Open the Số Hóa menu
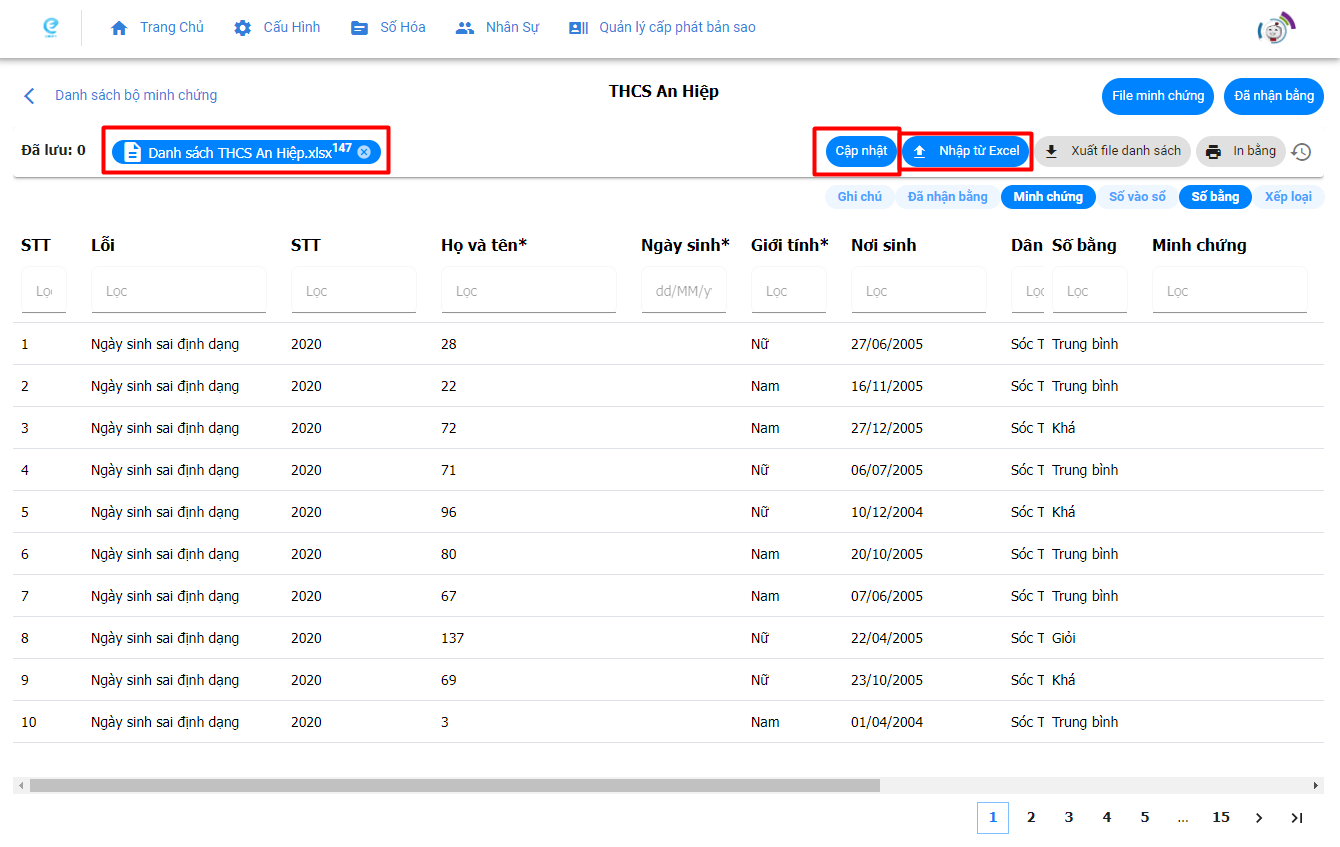 coord(388,28)
